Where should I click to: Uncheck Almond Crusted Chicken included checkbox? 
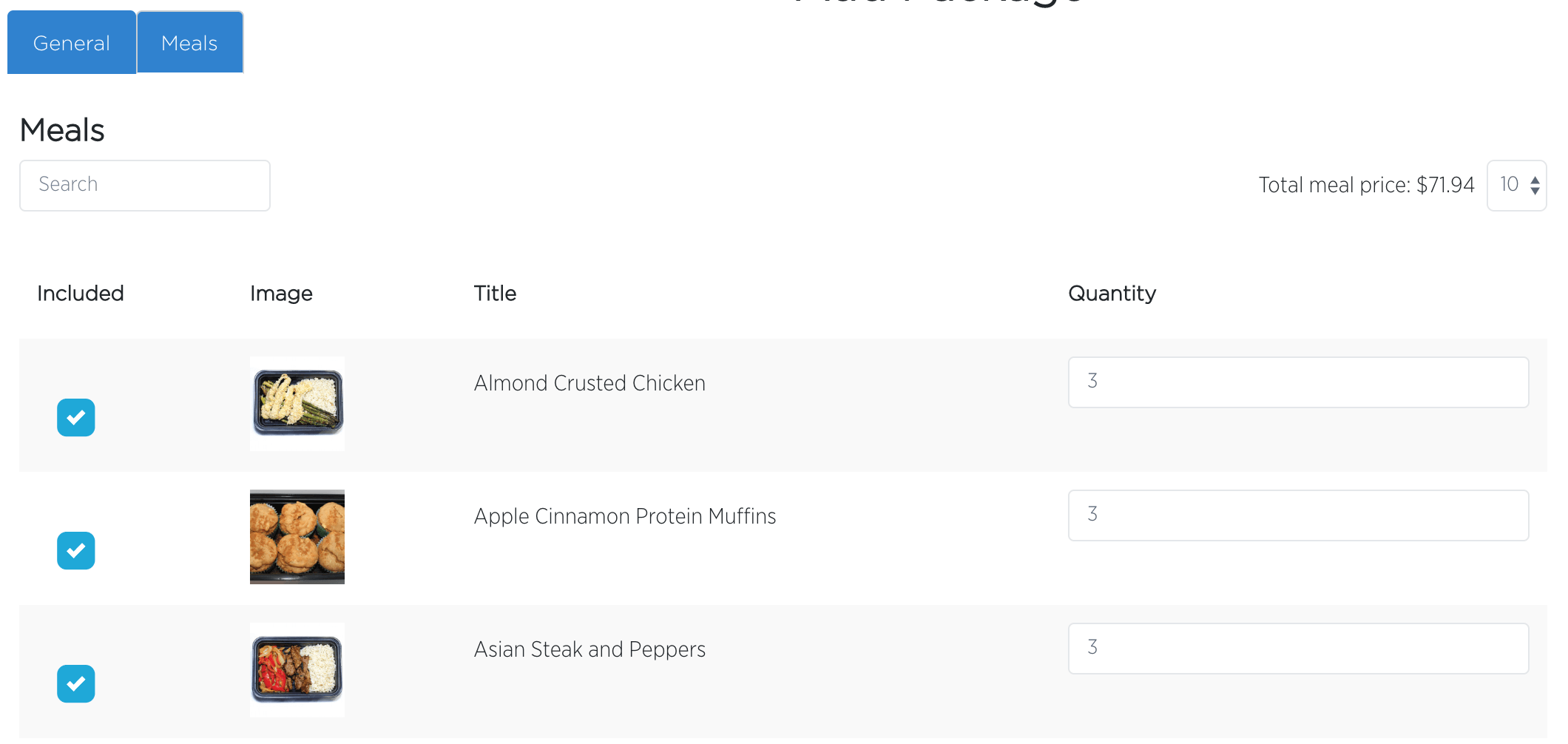coord(76,418)
